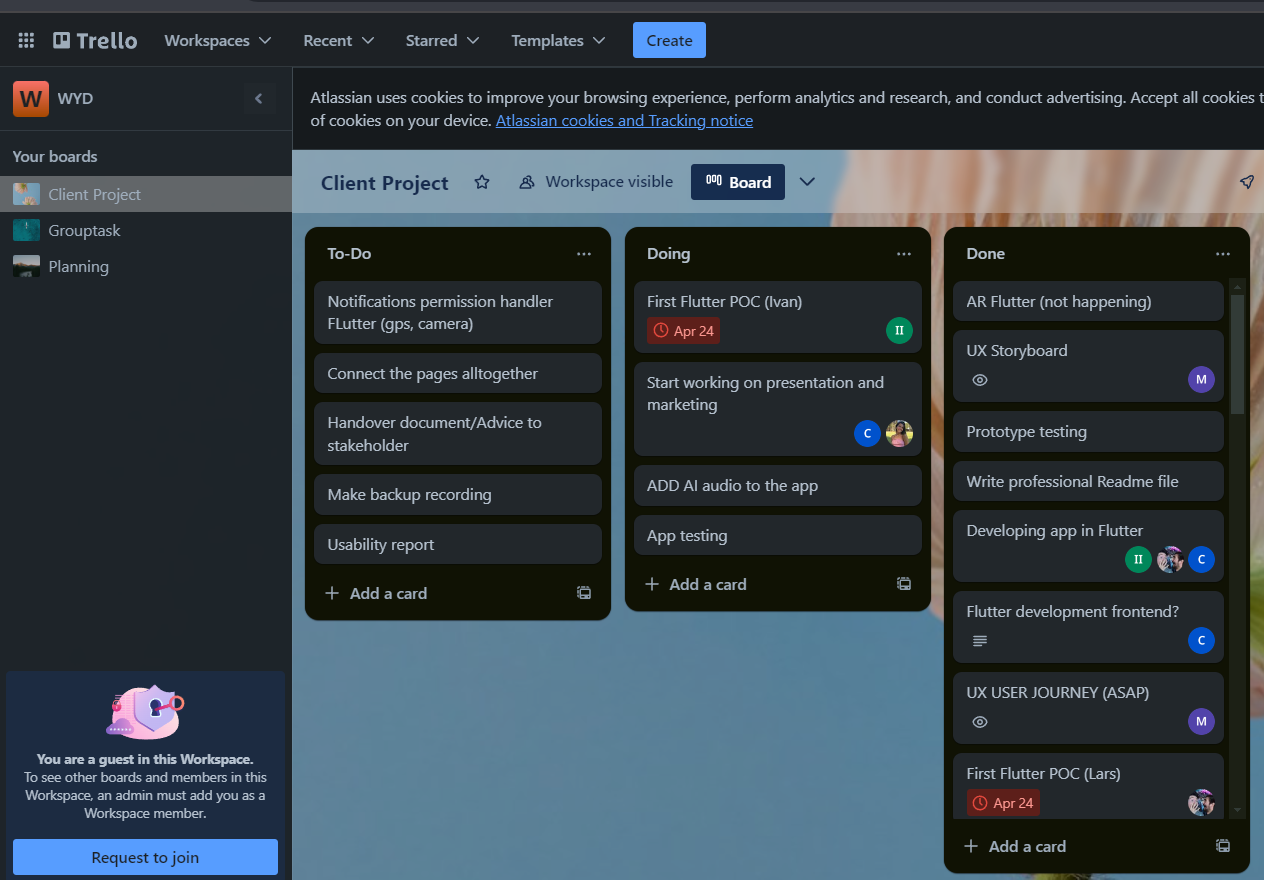Viewport: 1264px width, 880px height.
Task: Toggle watch icon on UX Storyboard card
Action: (x=980, y=380)
